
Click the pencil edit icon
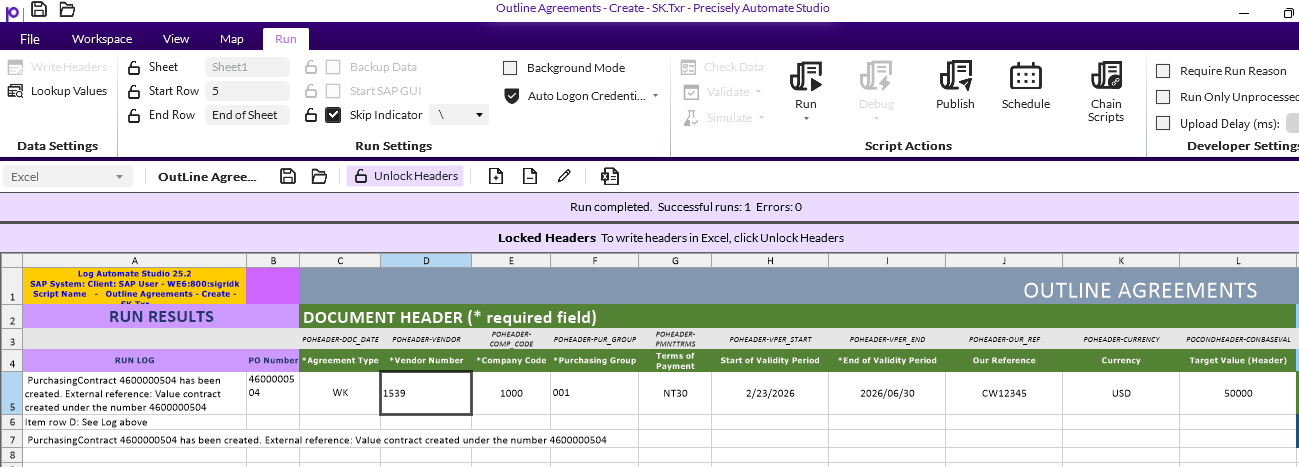click(564, 176)
